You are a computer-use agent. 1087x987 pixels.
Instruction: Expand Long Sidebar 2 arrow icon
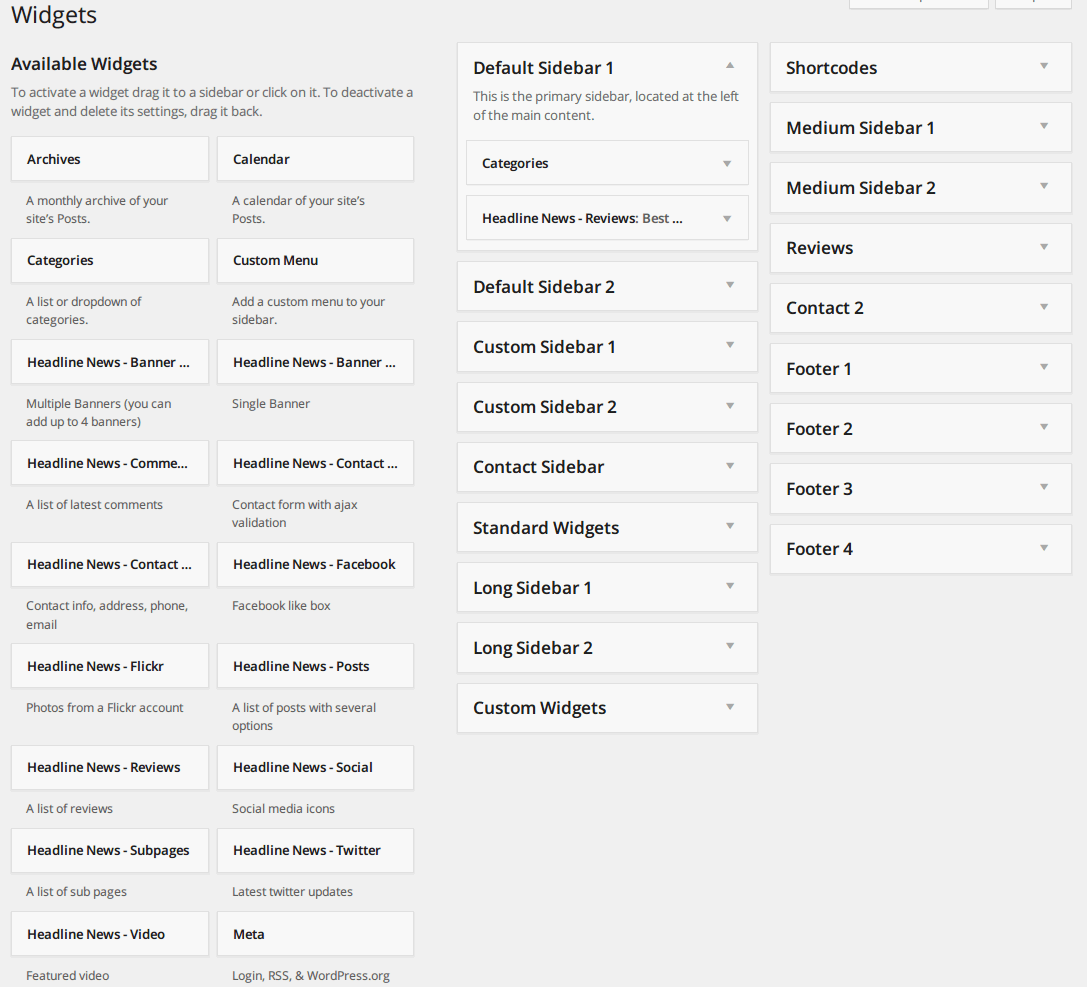(x=730, y=647)
